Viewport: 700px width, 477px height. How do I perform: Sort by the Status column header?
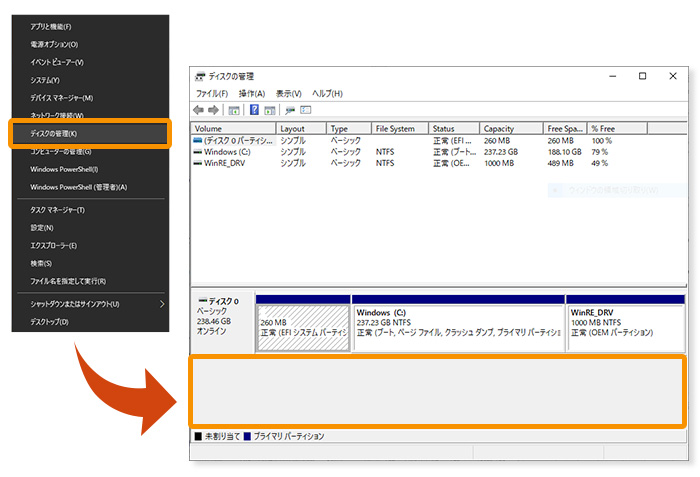(454, 129)
